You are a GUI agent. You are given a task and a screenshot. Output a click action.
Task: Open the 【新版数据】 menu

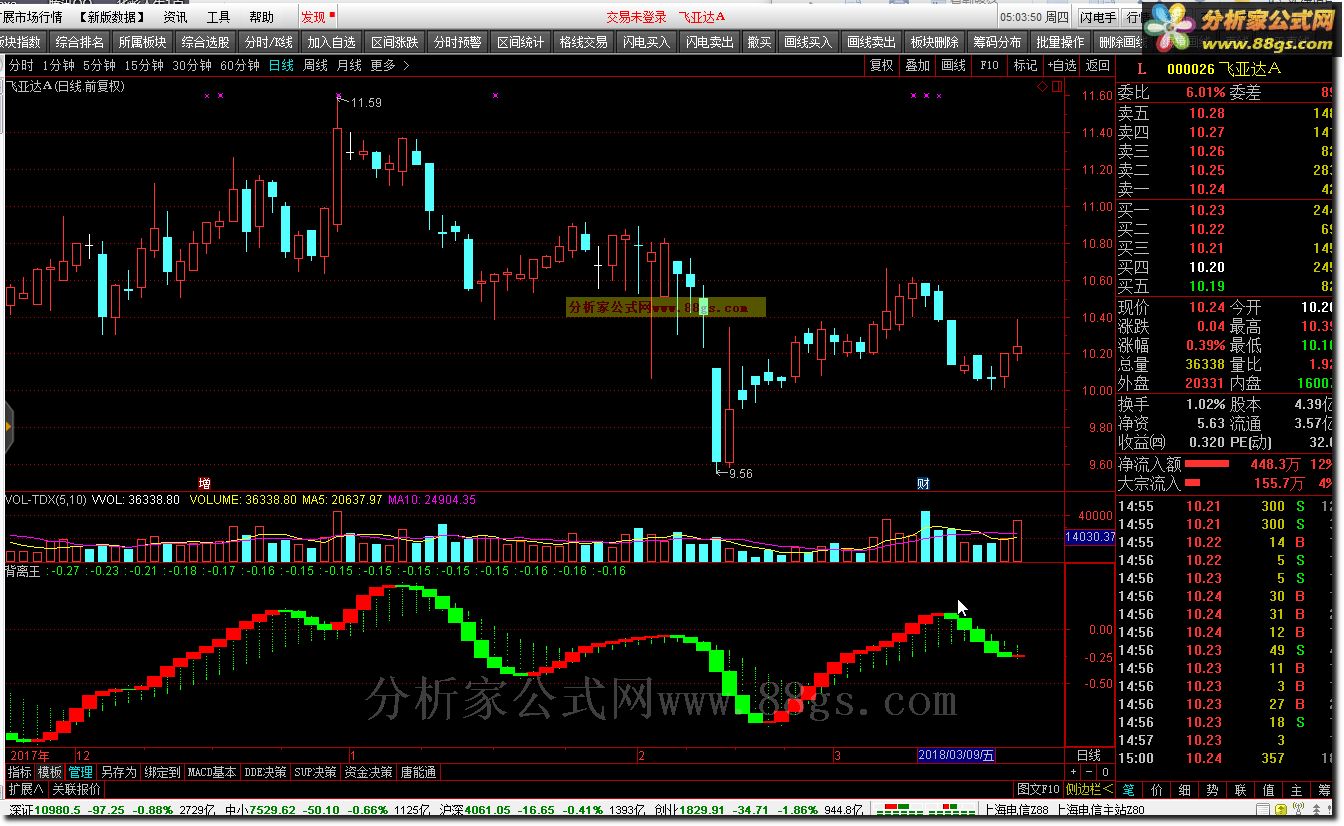(111, 17)
